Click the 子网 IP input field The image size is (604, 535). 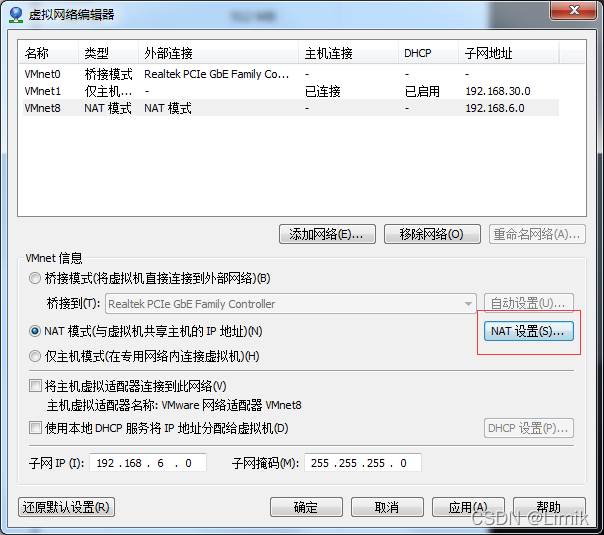coord(148,463)
